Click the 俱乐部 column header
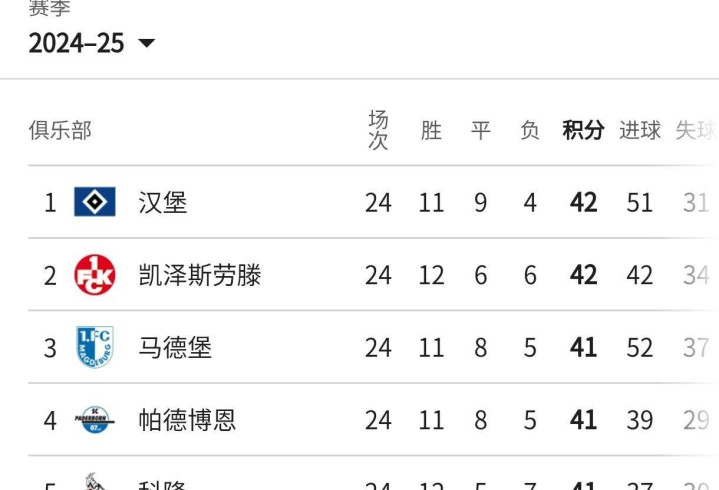The height and width of the screenshot is (490, 719). [x=60, y=130]
